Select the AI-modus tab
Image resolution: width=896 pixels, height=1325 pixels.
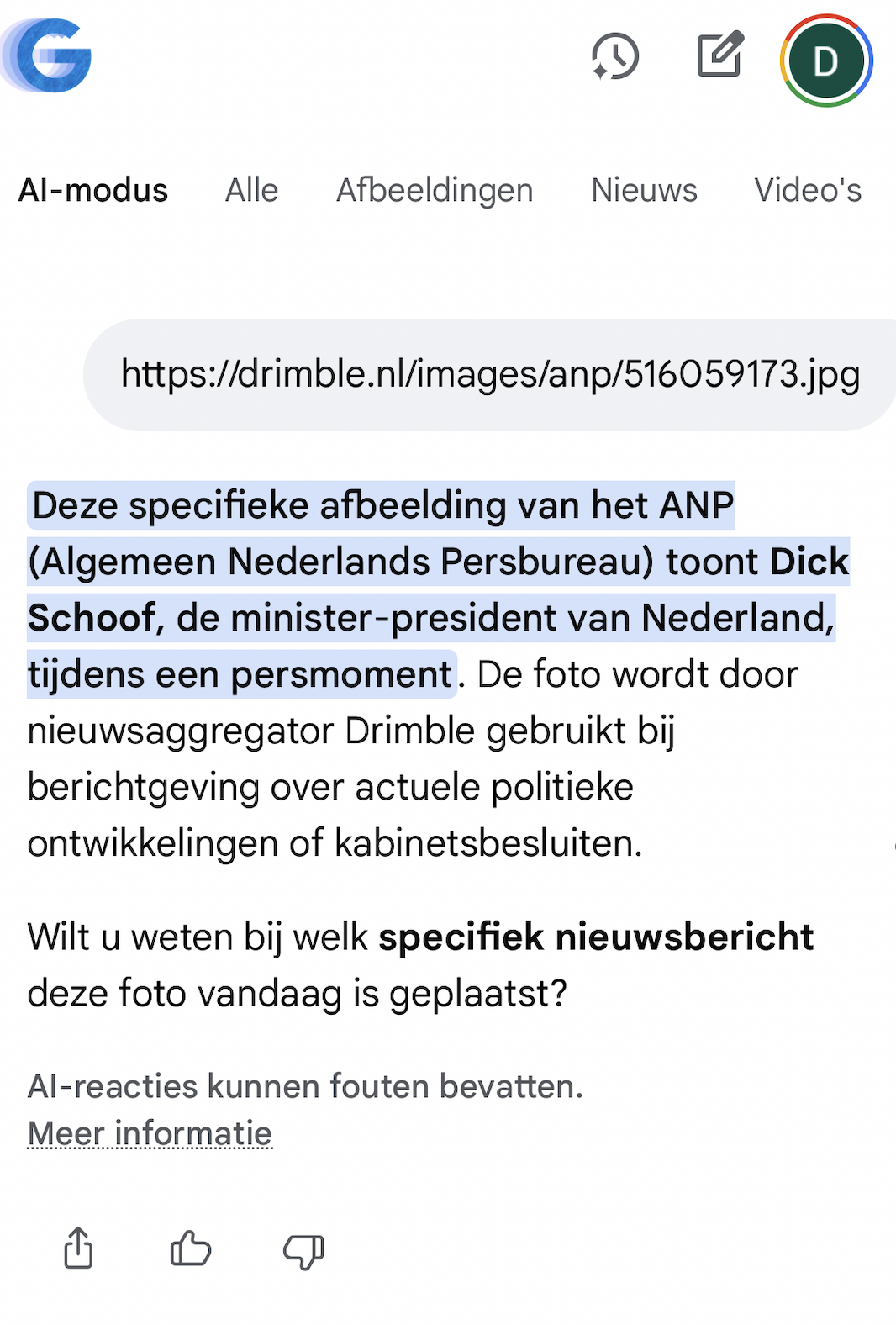click(x=93, y=191)
